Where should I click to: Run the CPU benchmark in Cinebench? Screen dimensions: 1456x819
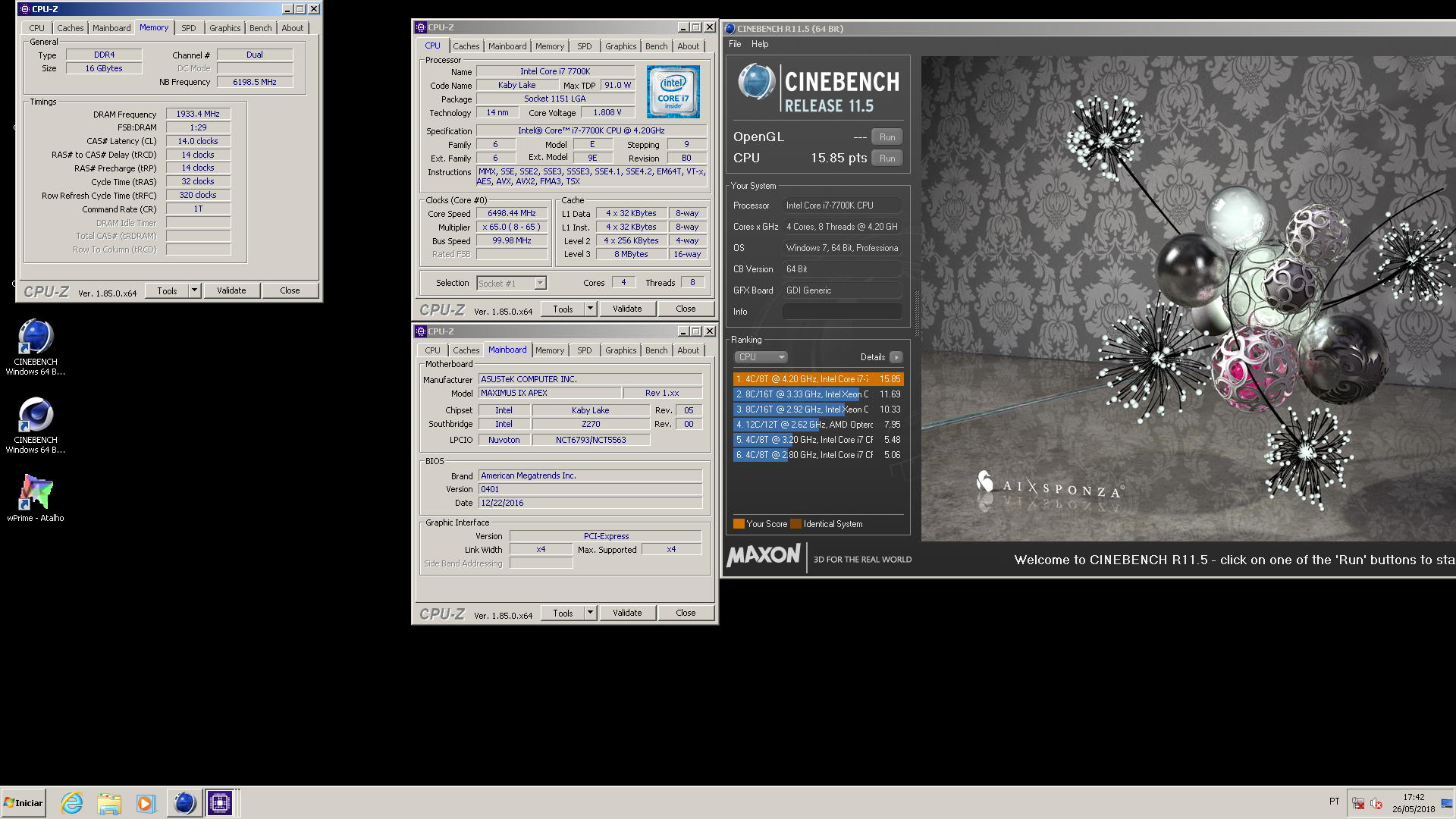(x=887, y=158)
